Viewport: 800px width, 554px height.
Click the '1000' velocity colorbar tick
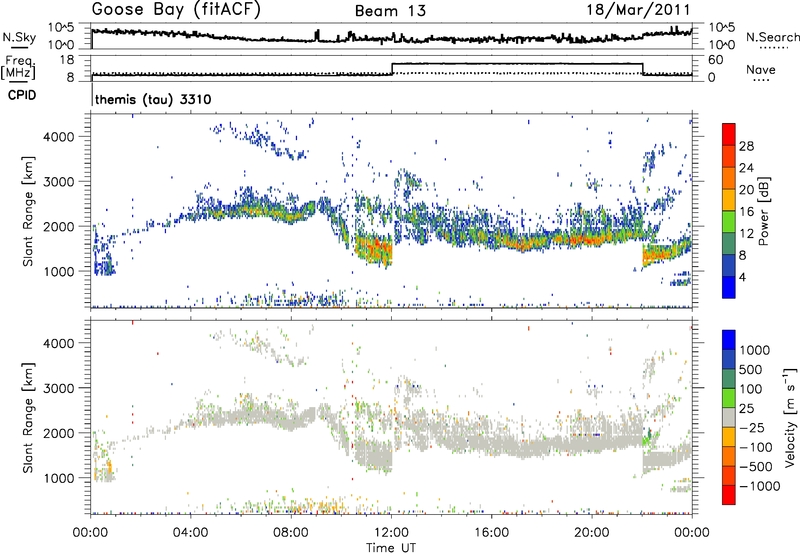(x=754, y=350)
